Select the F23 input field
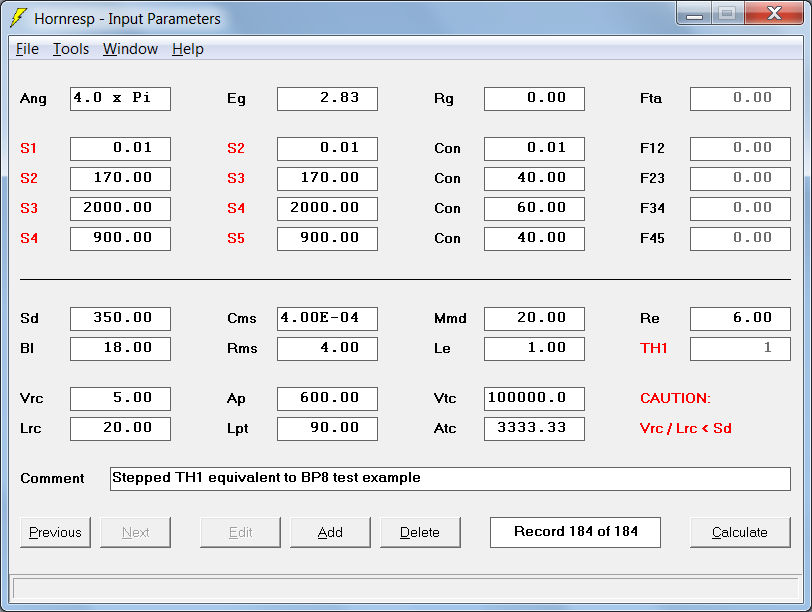Image resolution: width=812 pixels, height=612 pixels. point(741,179)
